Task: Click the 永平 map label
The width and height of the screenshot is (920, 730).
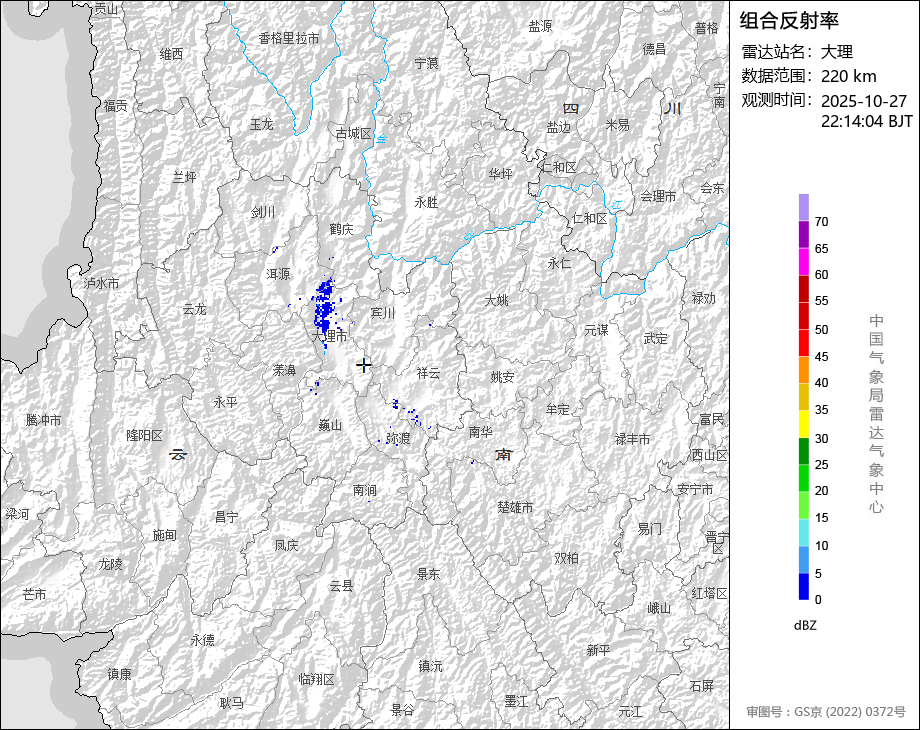Action: point(225,403)
